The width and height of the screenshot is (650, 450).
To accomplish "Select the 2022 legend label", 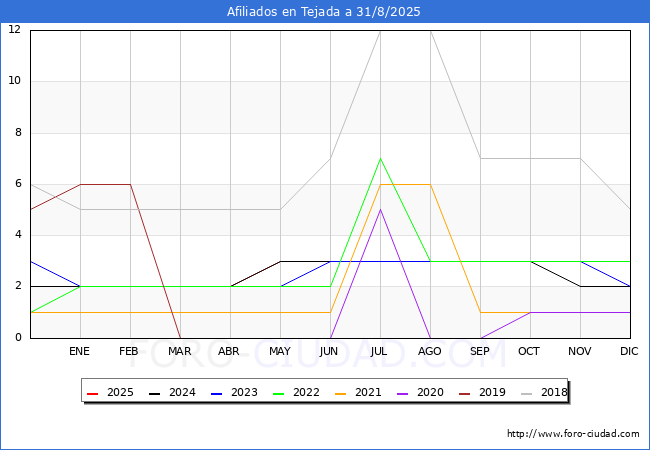I will tap(306, 392).
